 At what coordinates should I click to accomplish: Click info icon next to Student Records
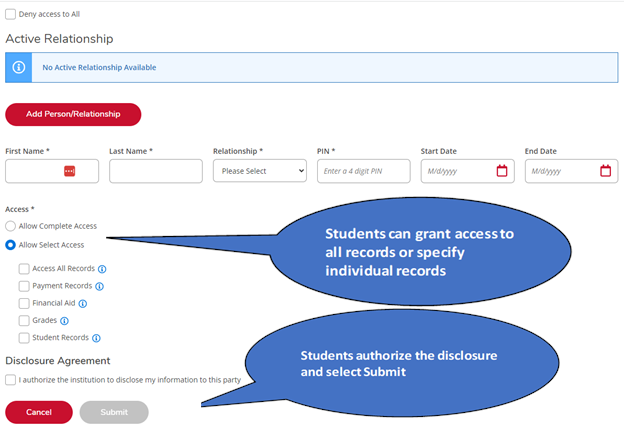[96, 338]
